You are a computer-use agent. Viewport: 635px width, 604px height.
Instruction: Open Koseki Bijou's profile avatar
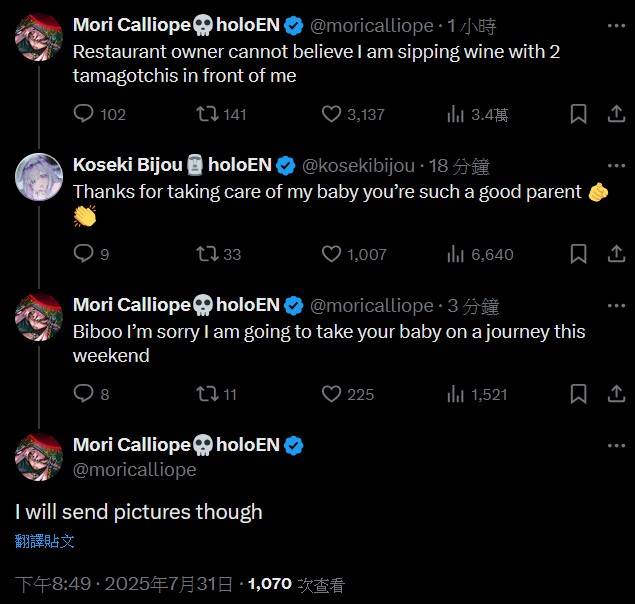(40, 177)
